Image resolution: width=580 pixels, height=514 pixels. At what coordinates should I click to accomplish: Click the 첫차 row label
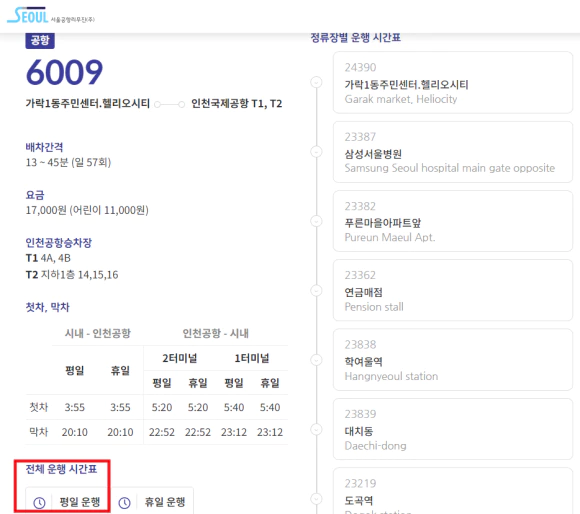pyautogui.click(x=39, y=407)
